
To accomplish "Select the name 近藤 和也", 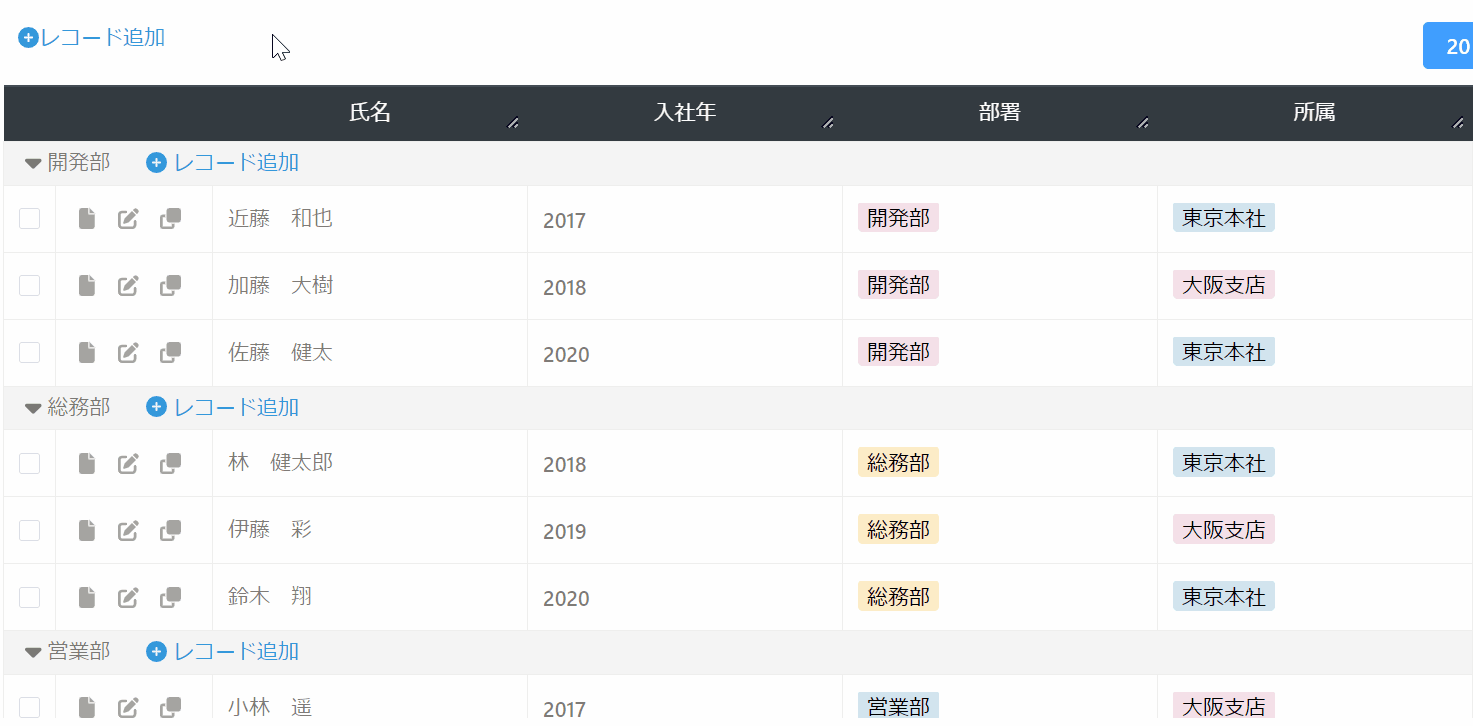I will tap(280, 218).
